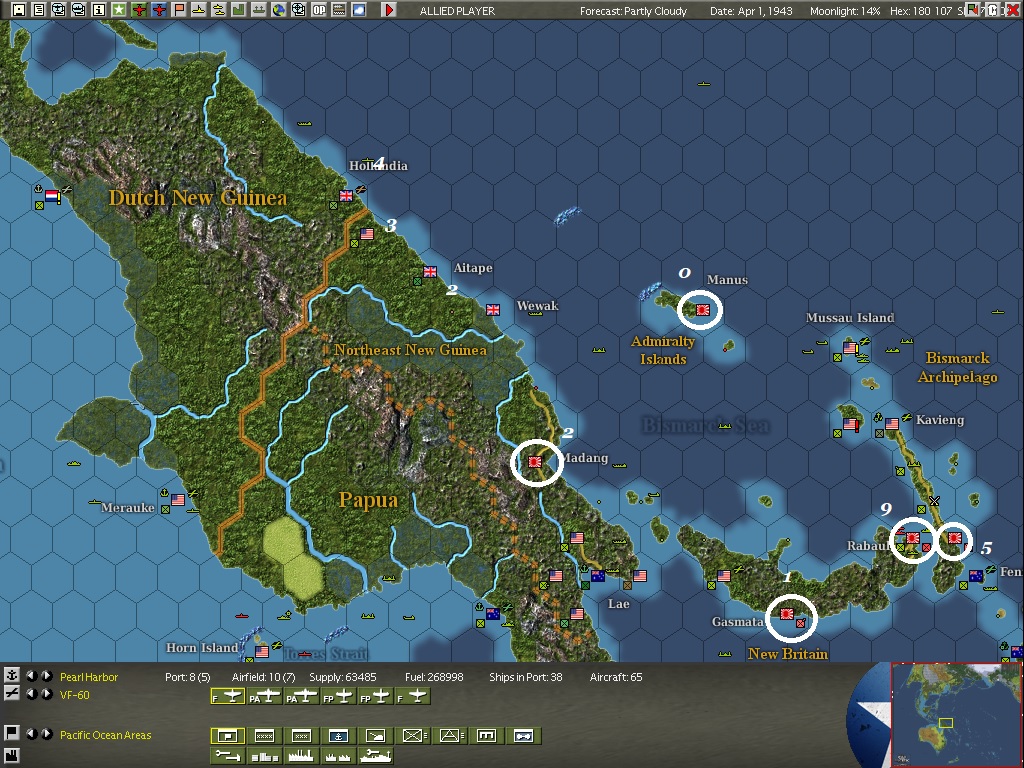Viewport: 1024px width, 768px height.
Task: Select the engineer bracket unit symbol button
Action: tap(487, 736)
